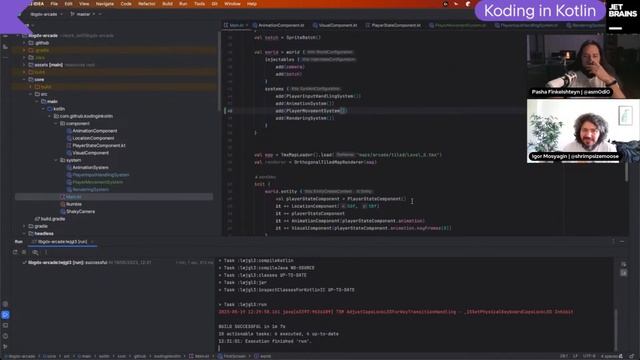Click the Run panel options kebab icon
Image resolution: width=640 pixels, height=360 pixels.
[x=613, y=242]
